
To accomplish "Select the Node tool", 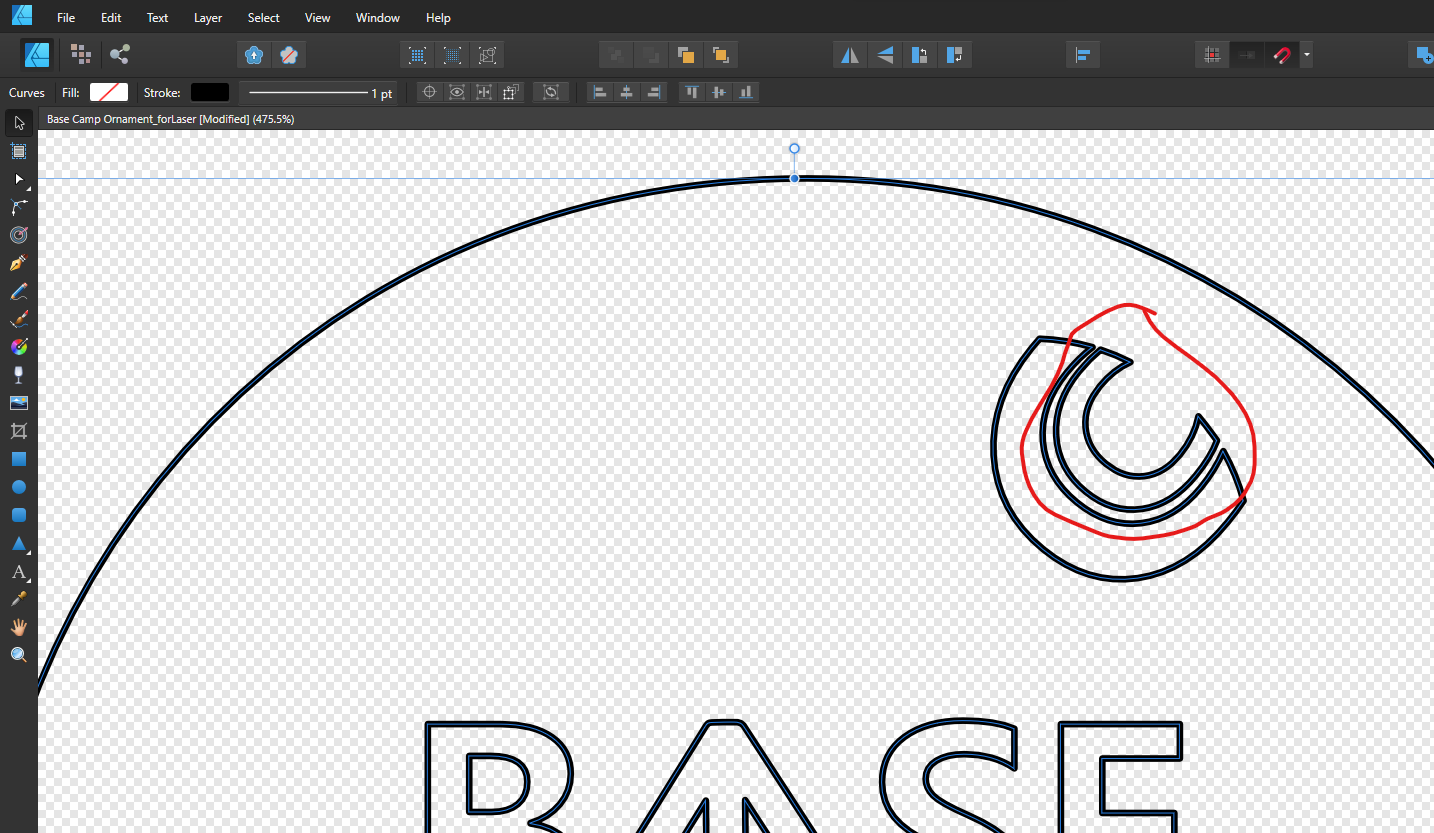I will (18, 179).
